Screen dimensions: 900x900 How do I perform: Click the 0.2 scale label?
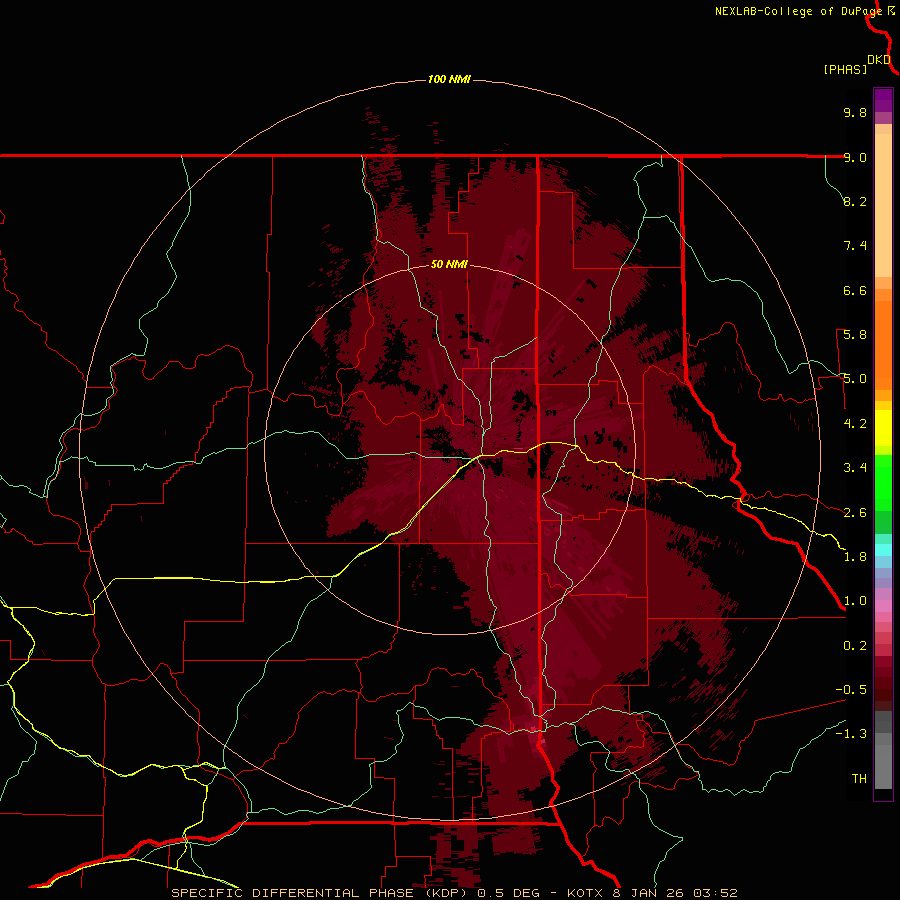[855, 646]
